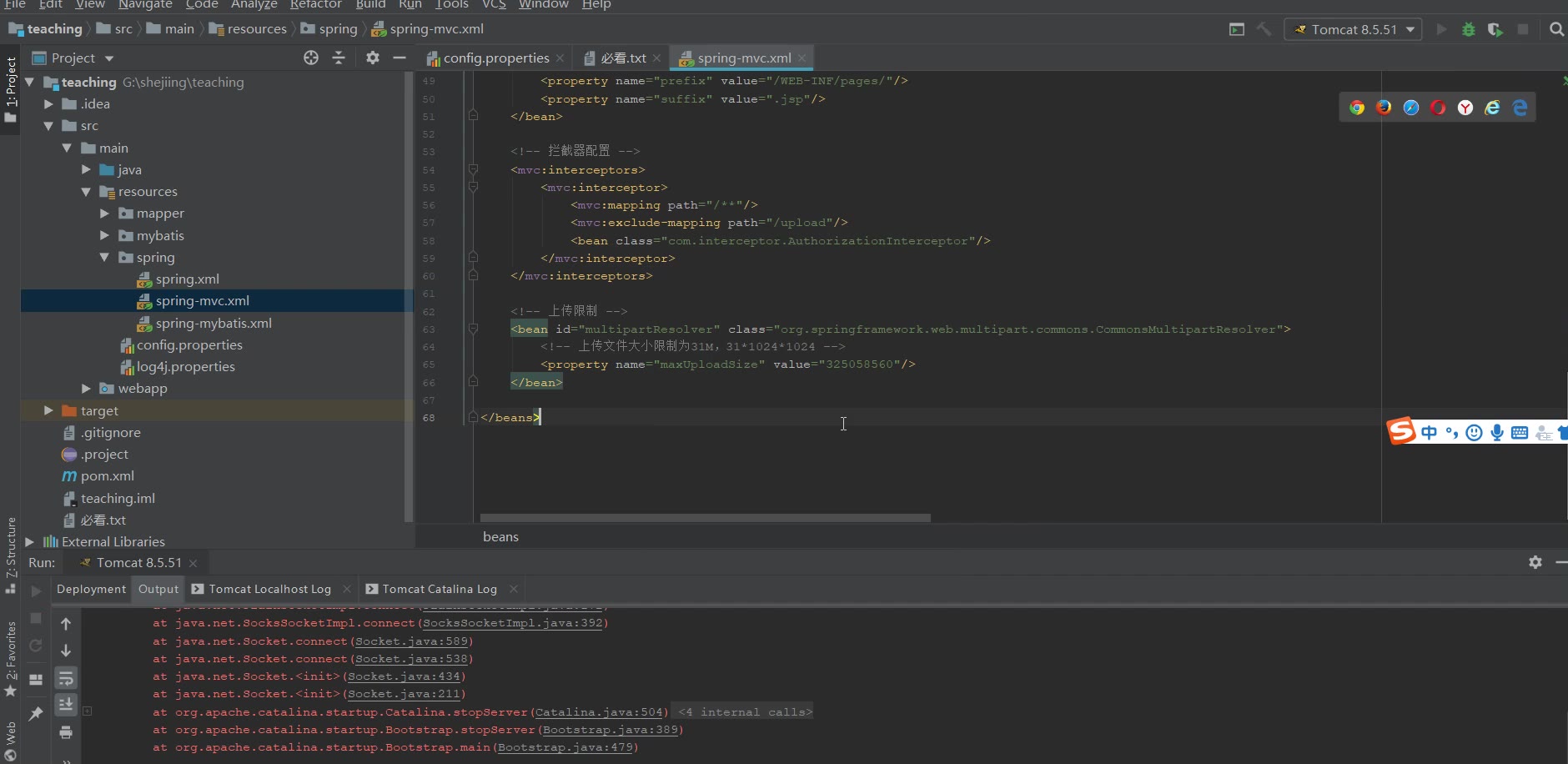
Task: Toggle scroll to end in Run console
Action: click(x=66, y=705)
